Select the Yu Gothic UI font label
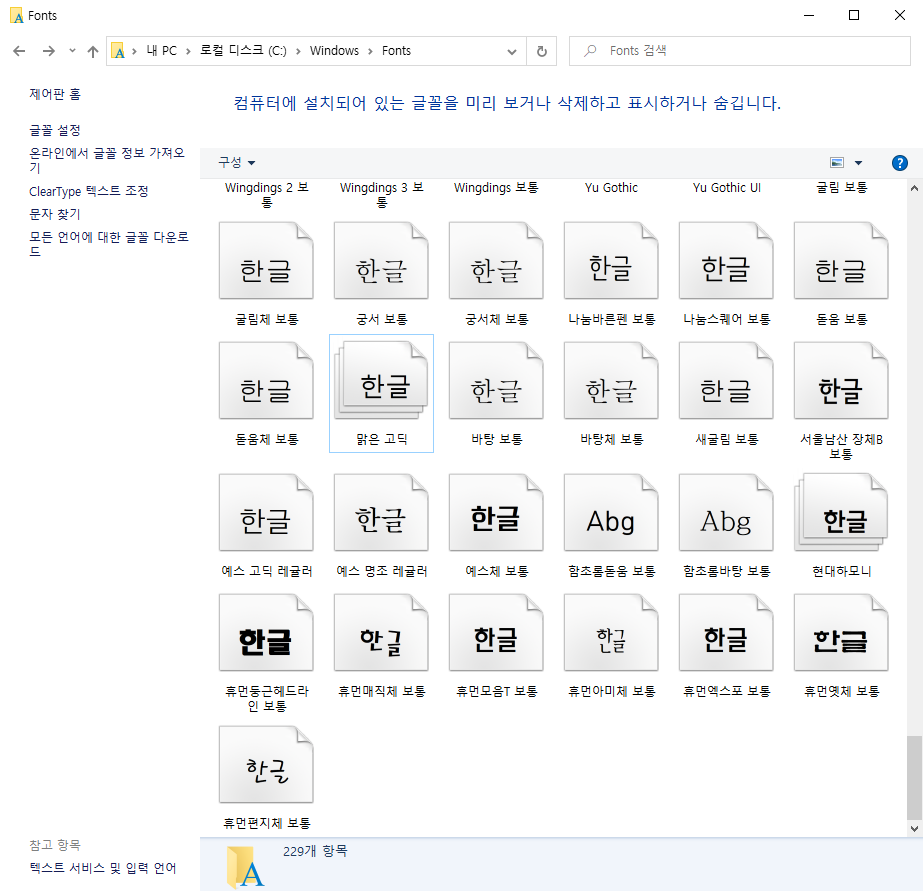This screenshot has width=923, height=891. coord(726,188)
